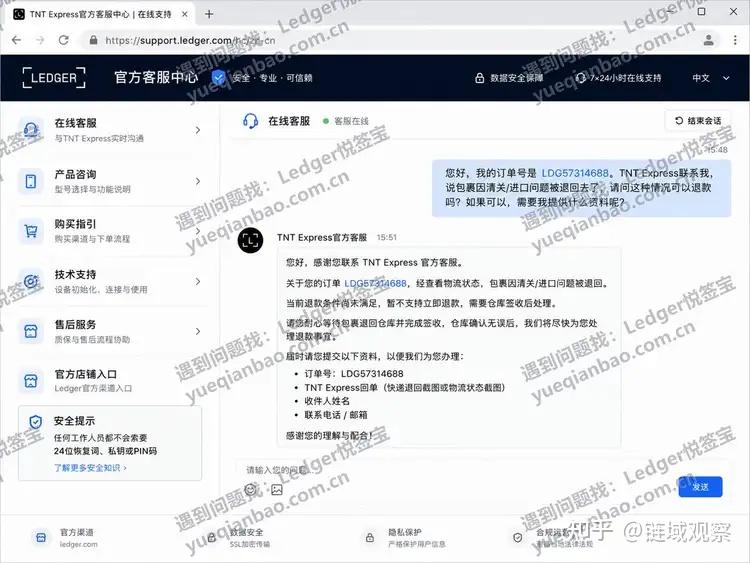This screenshot has width=750, height=563.
Task: Click the image upload icon
Action: tap(277, 489)
